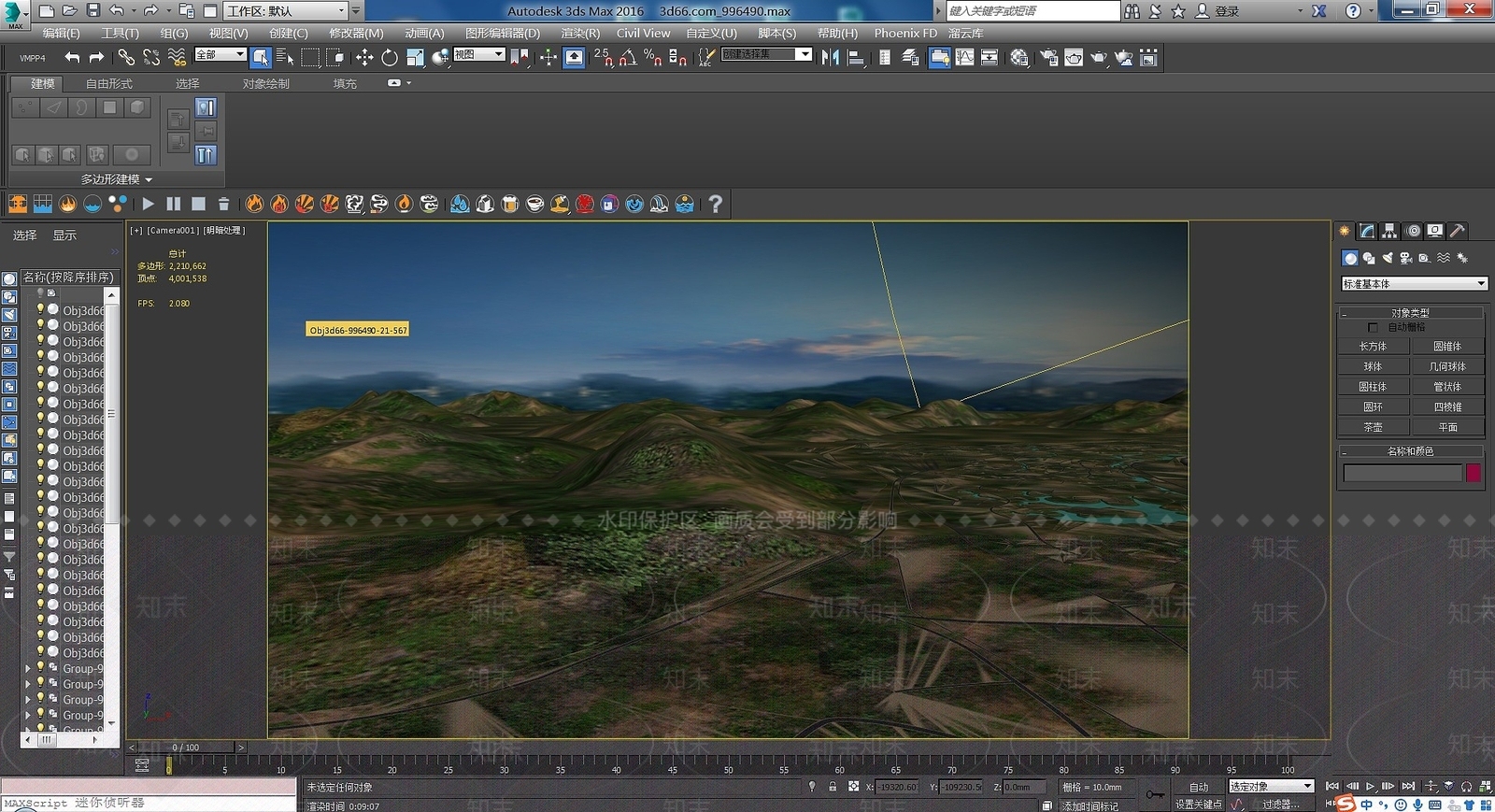Screen dimensions: 1495x812
Task: Activate the Select and Move tool
Action: pos(364,58)
